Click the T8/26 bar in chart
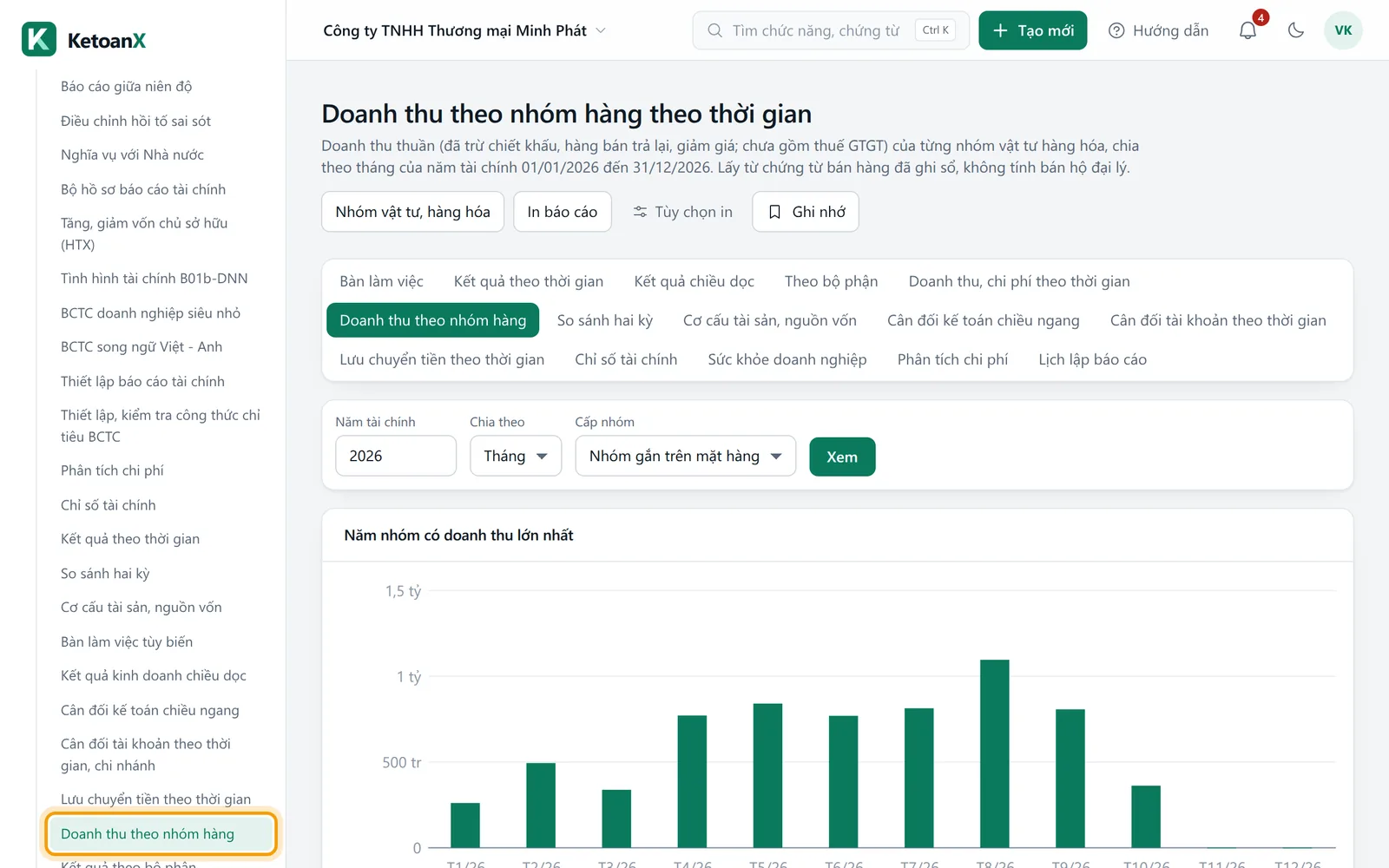This screenshot has height=868, width=1389. pyautogui.click(x=995, y=753)
